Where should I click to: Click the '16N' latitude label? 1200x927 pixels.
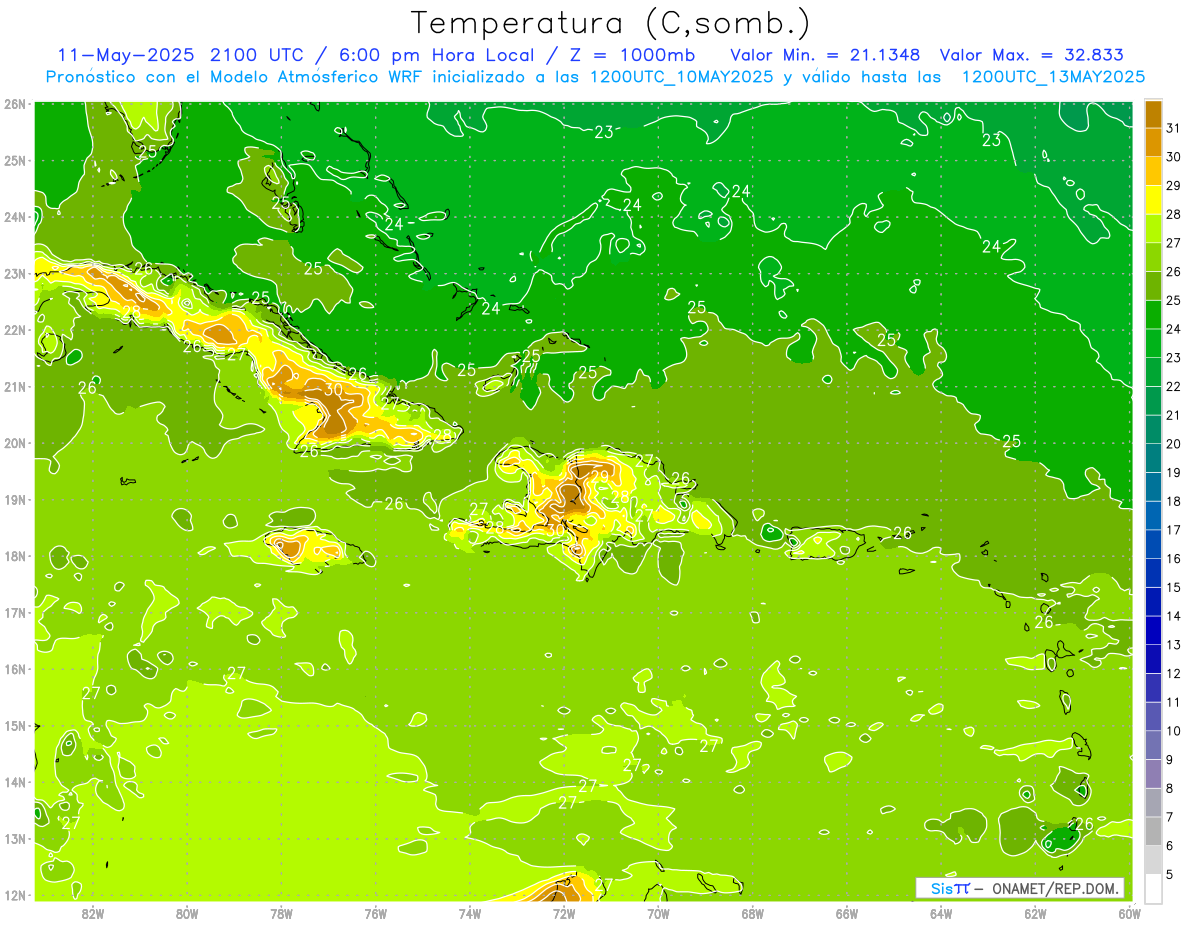[x=14, y=669]
